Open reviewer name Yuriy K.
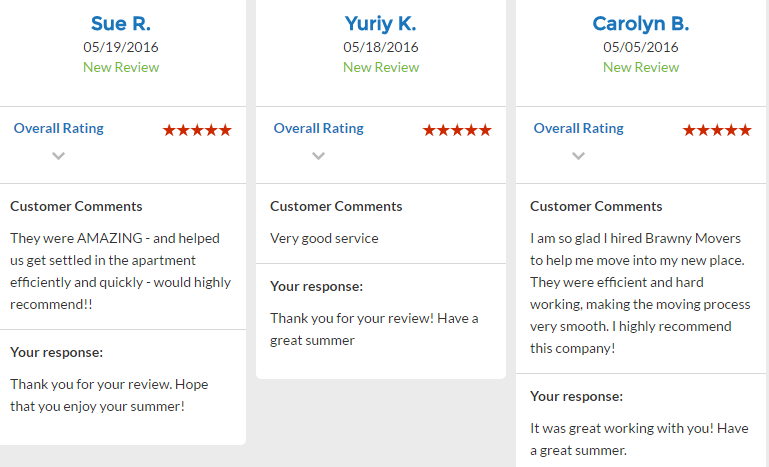This screenshot has width=769, height=467. pyautogui.click(x=381, y=24)
